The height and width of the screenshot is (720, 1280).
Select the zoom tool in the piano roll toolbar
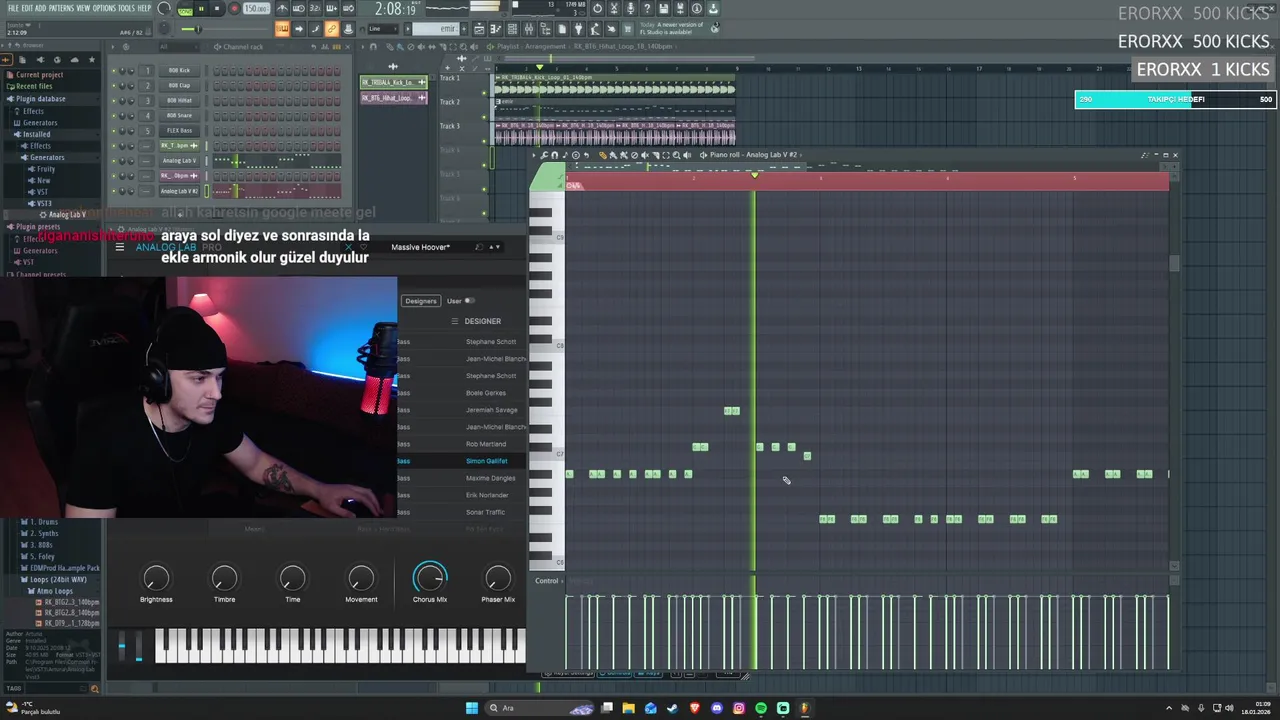[x=677, y=155]
